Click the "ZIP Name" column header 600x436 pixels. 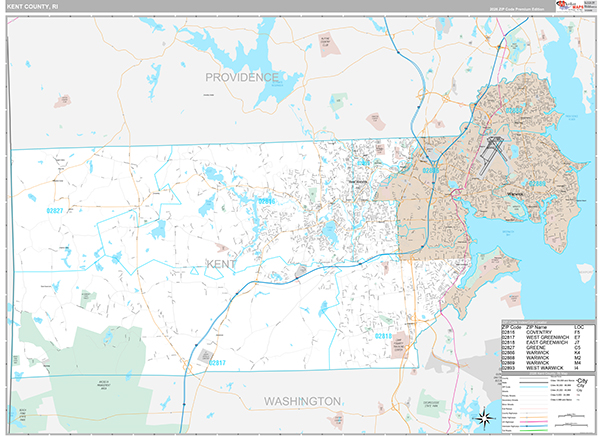(x=536, y=327)
